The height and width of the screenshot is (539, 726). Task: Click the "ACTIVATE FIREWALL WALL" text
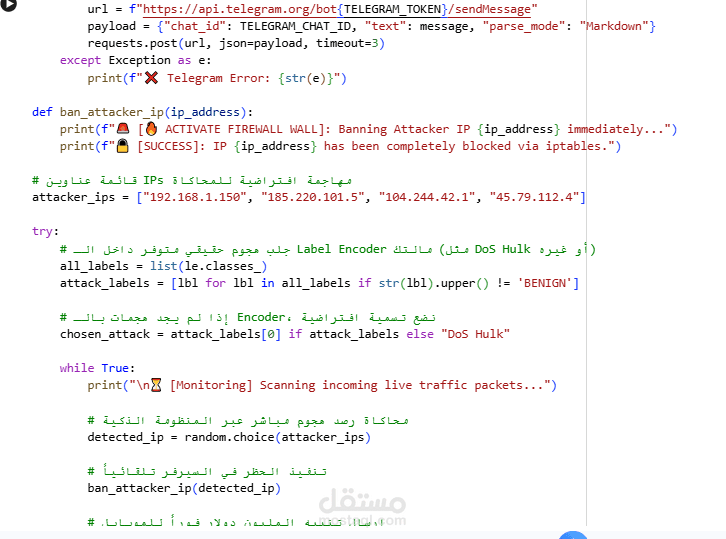click(241, 129)
